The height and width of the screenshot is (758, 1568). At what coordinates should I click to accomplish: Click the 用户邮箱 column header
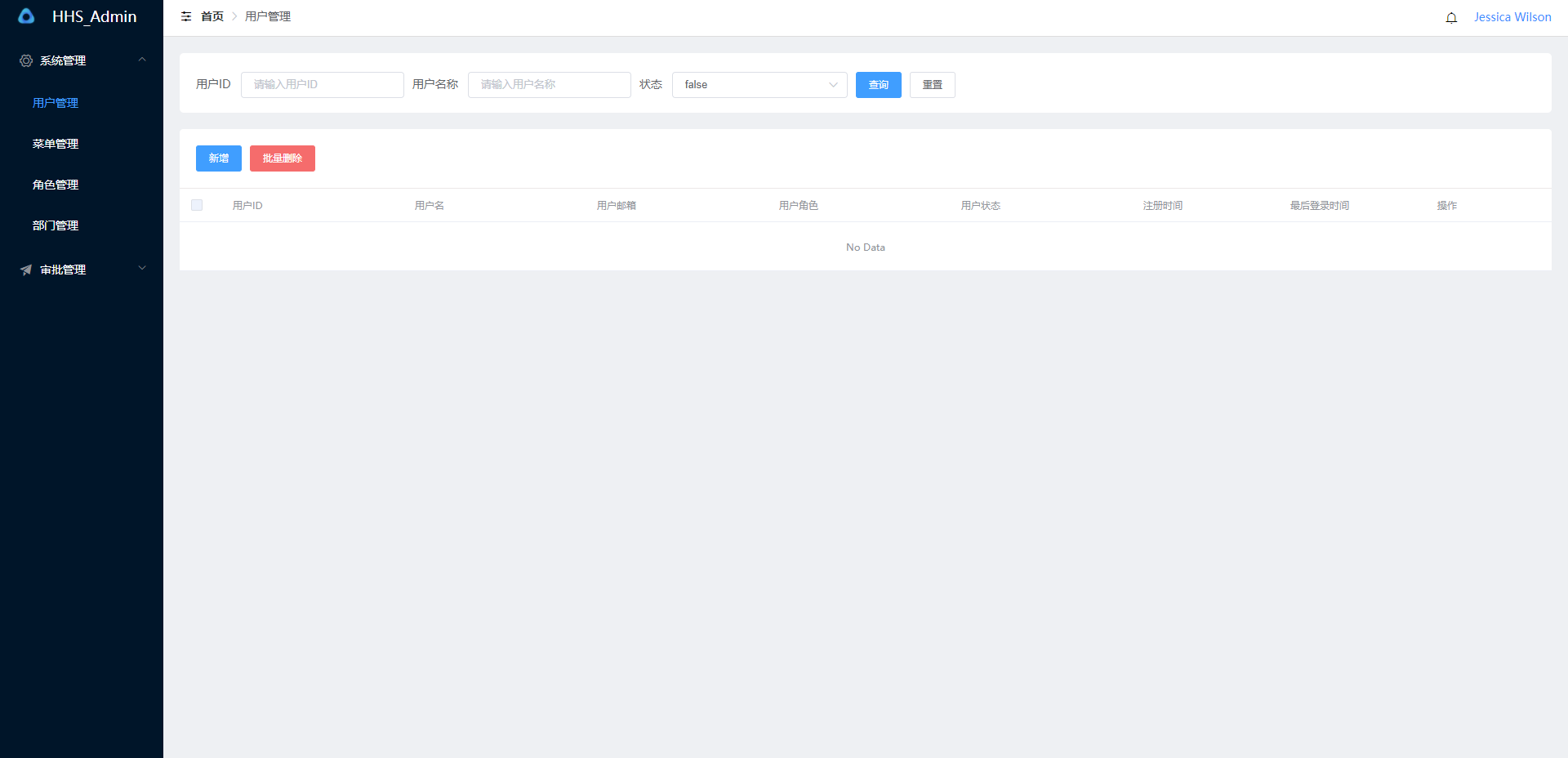pyautogui.click(x=617, y=206)
